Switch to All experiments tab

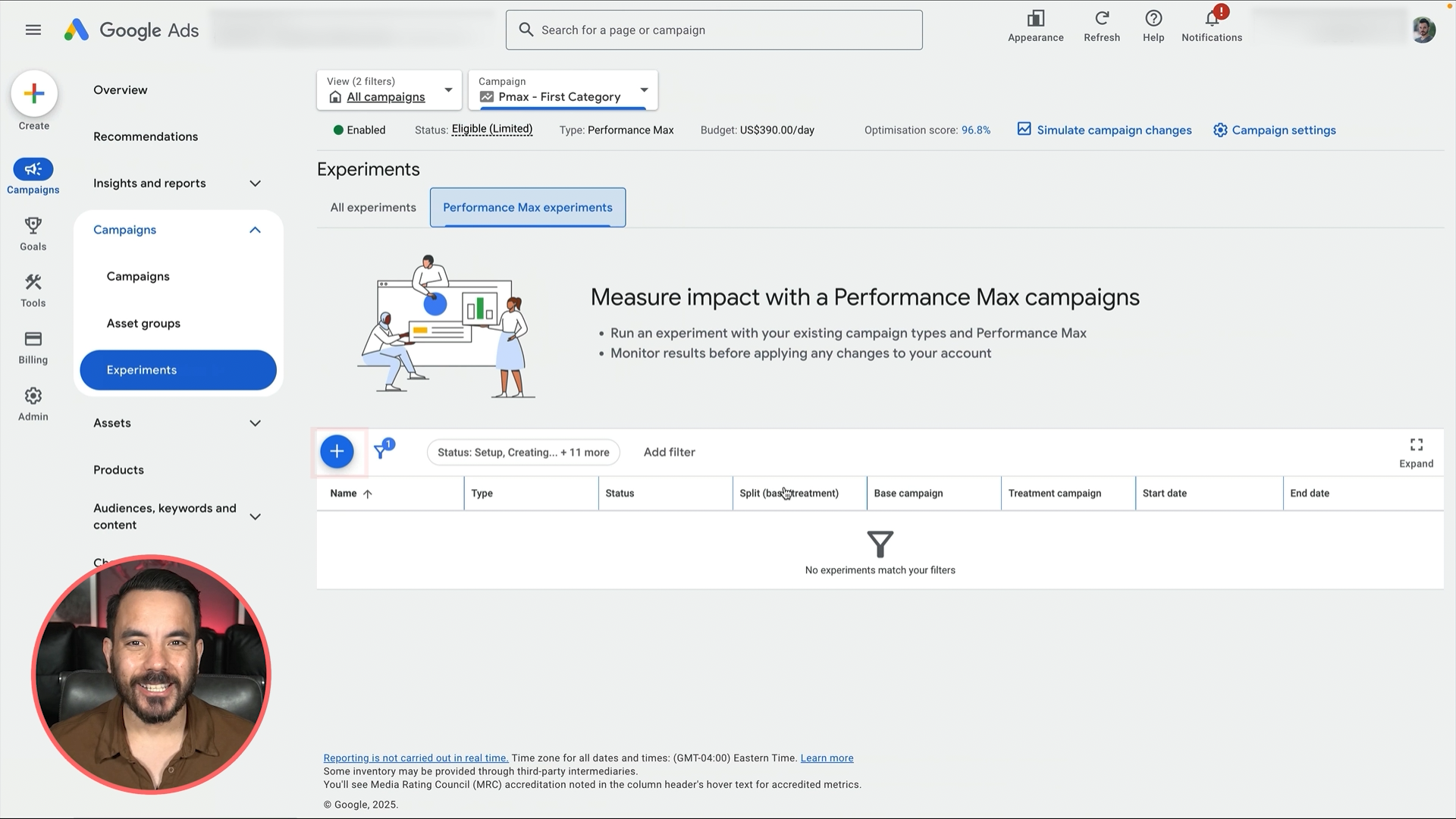pyautogui.click(x=373, y=208)
